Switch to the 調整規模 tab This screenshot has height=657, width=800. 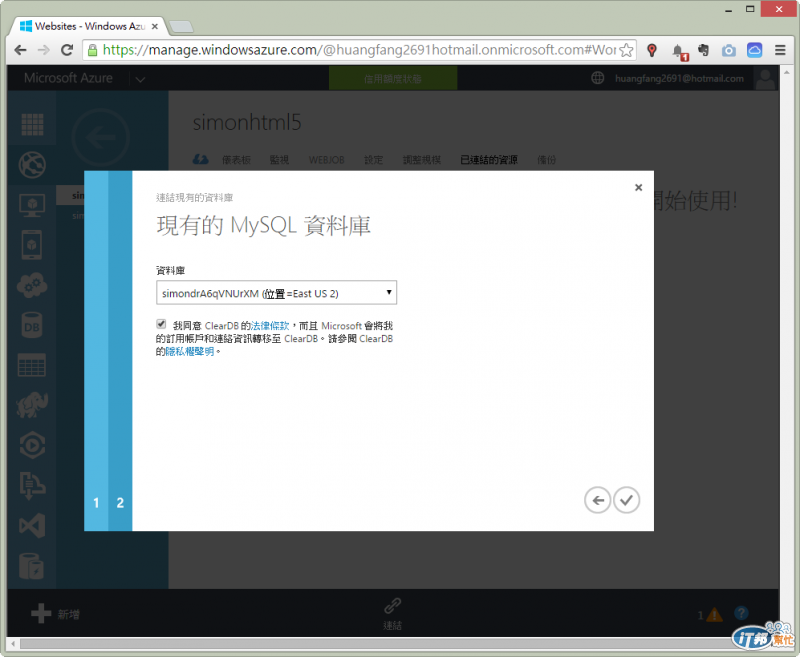pos(421,160)
